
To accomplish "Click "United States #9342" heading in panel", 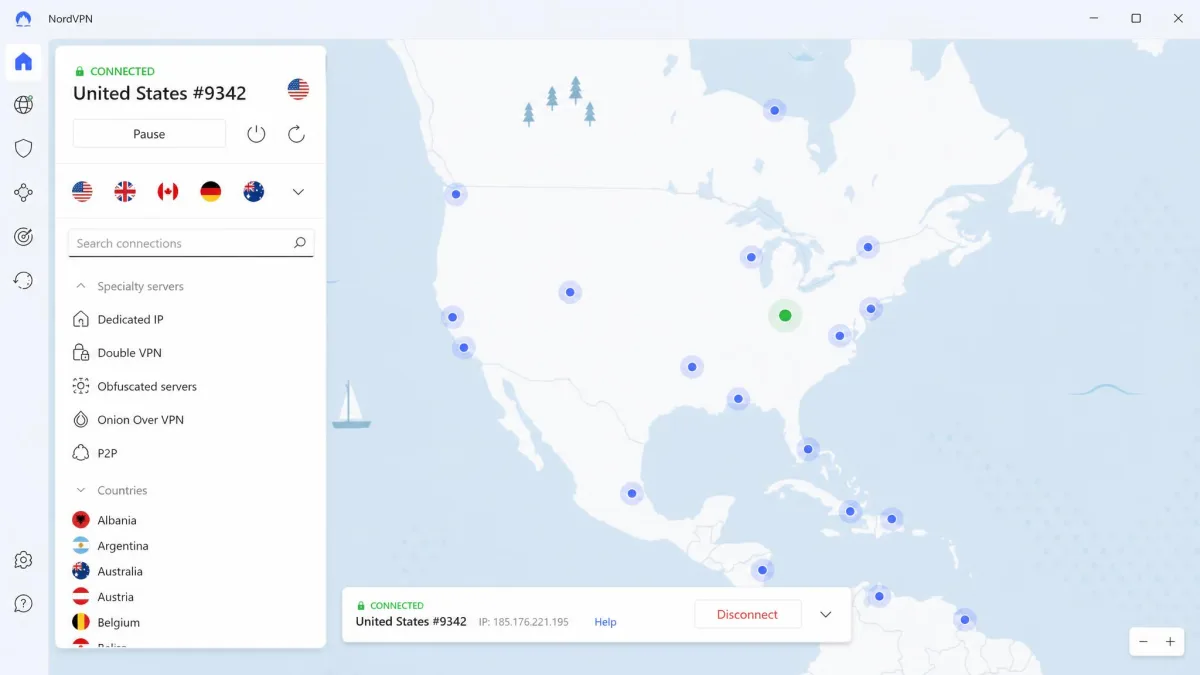I will (x=159, y=93).
